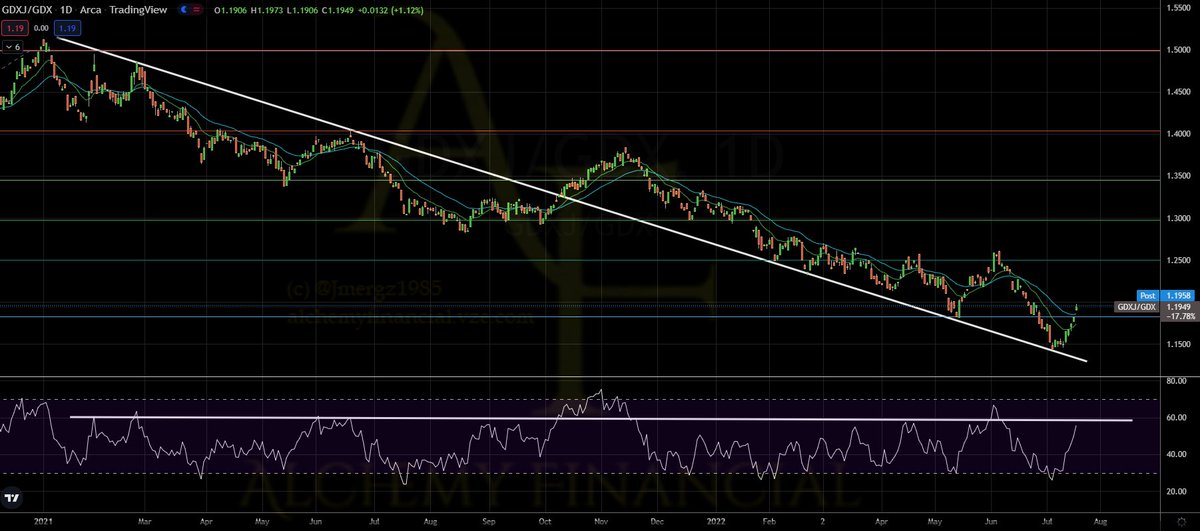Click the 1.3000 price axis level

1178,218
